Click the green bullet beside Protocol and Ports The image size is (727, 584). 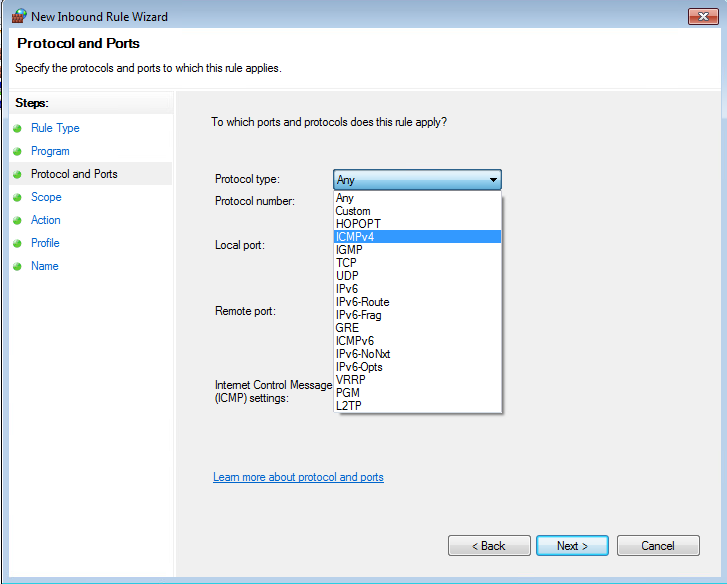pyautogui.click(x=18, y=174)
